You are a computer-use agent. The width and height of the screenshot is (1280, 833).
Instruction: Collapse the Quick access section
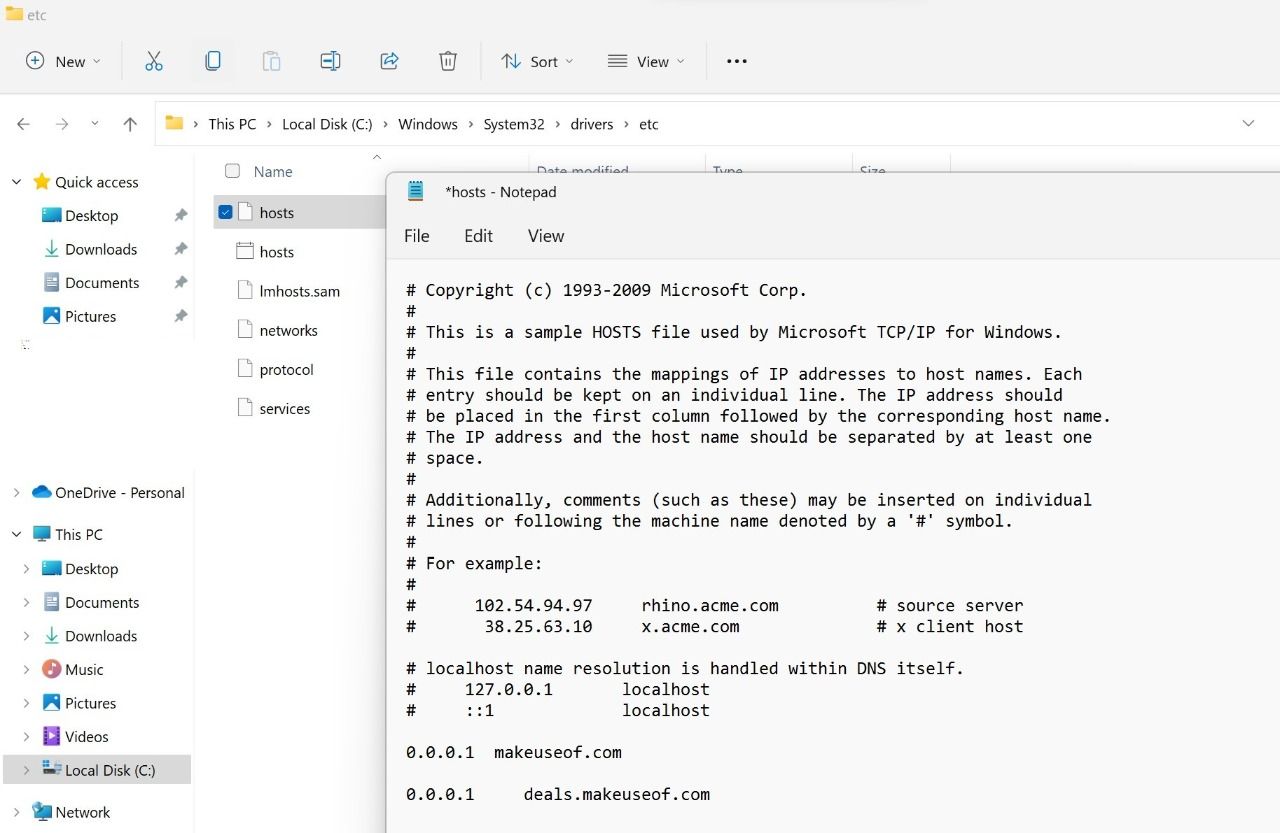point(15,181)
